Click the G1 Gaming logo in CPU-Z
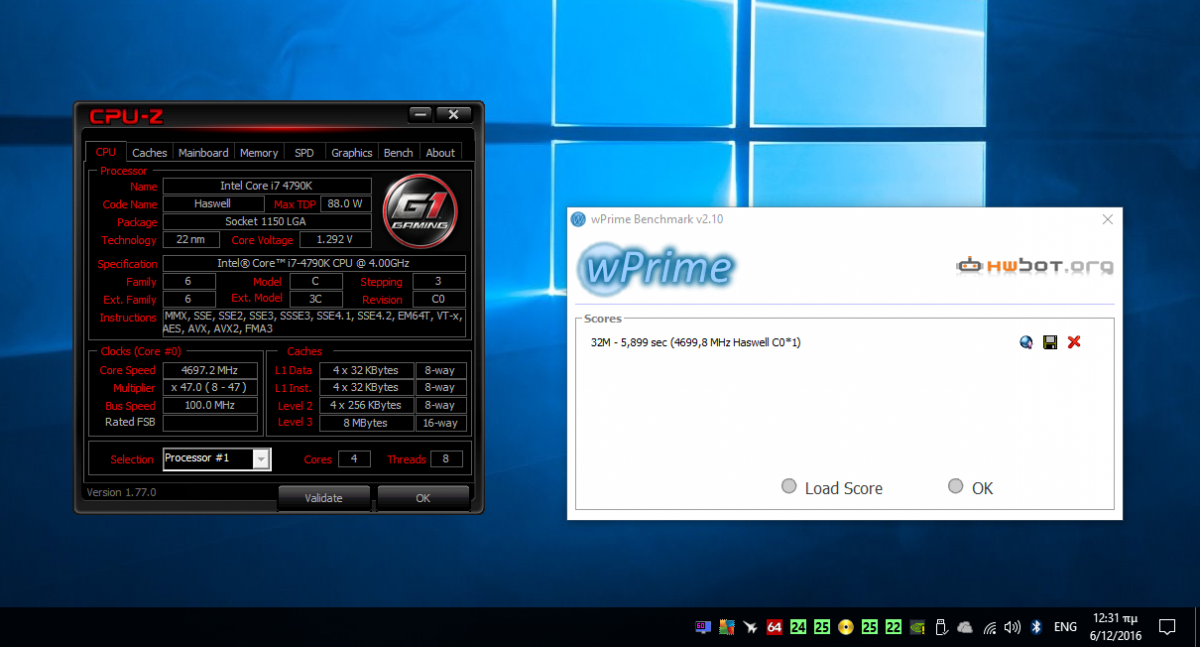1200x647 pixels. click(x=420, y=212)
